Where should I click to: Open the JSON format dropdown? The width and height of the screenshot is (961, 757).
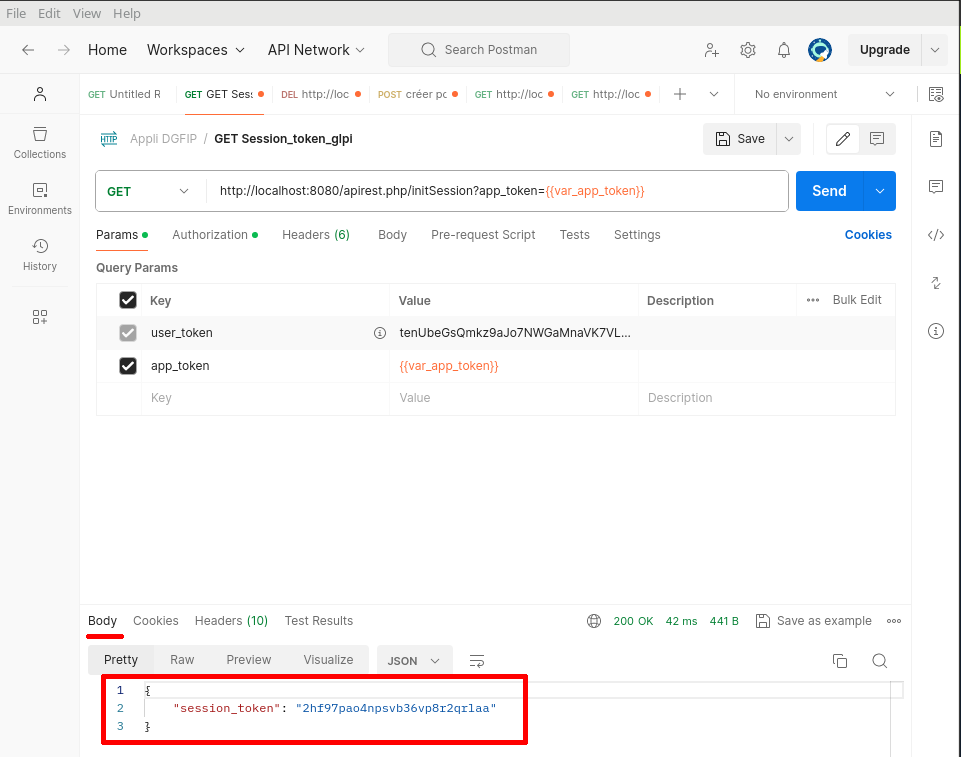[414, 661]
